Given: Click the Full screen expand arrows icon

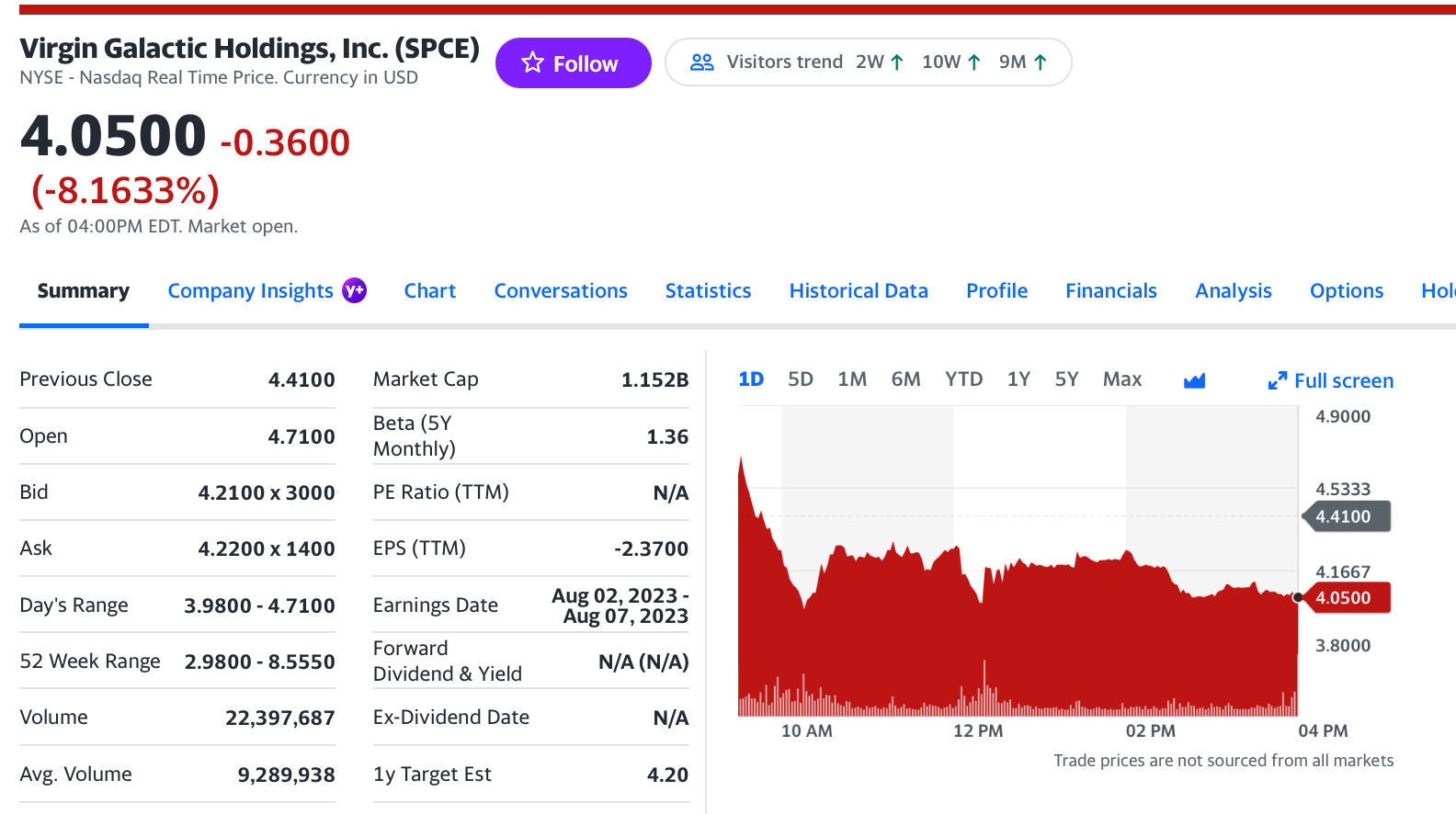Looking at the screenshot, I should pyautogui.click(x=1277, y=380).
